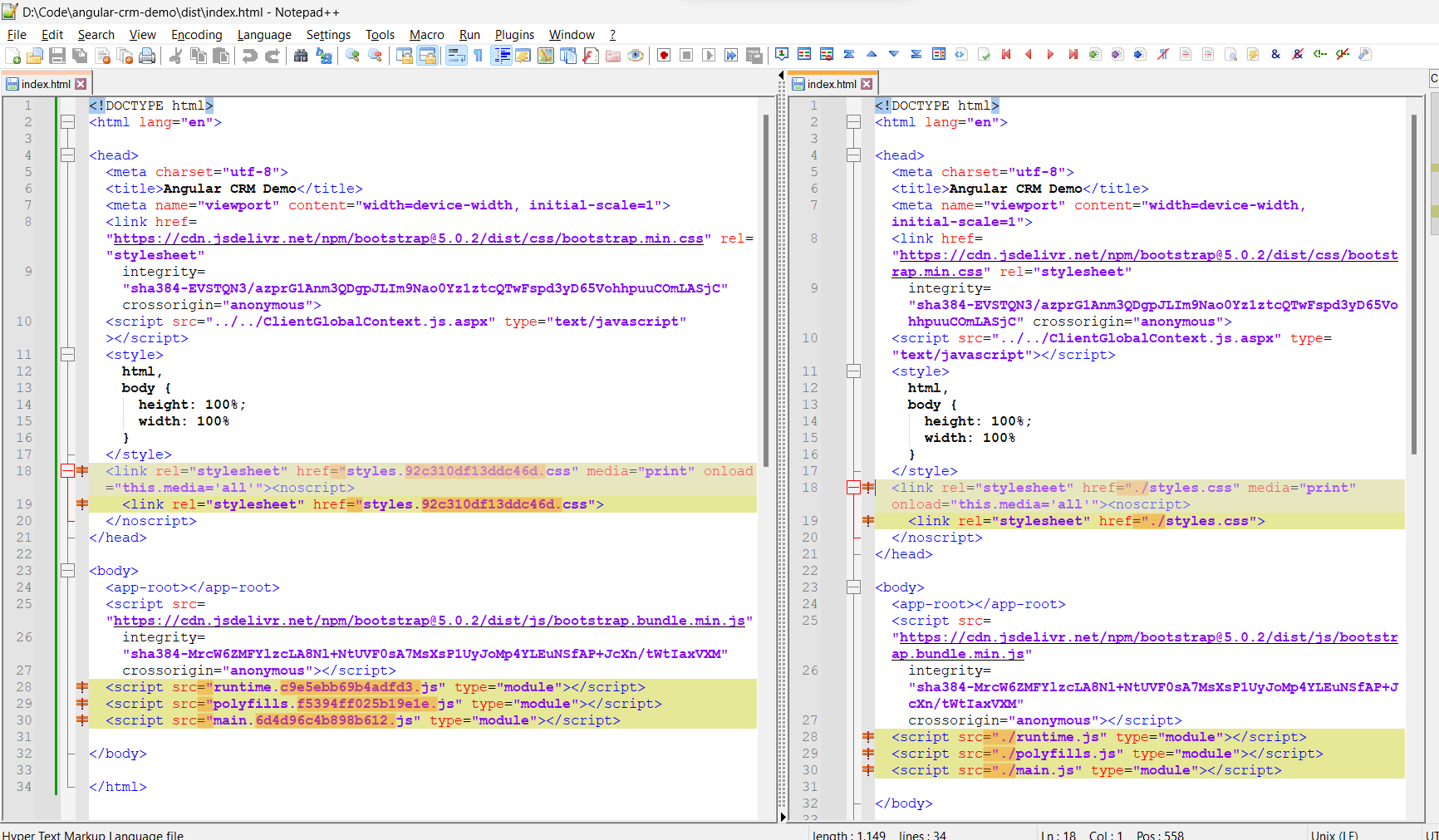Click the Stop Recording macro icon
This screenshot has height=840, width=1439.
click(x=686, y=56)
